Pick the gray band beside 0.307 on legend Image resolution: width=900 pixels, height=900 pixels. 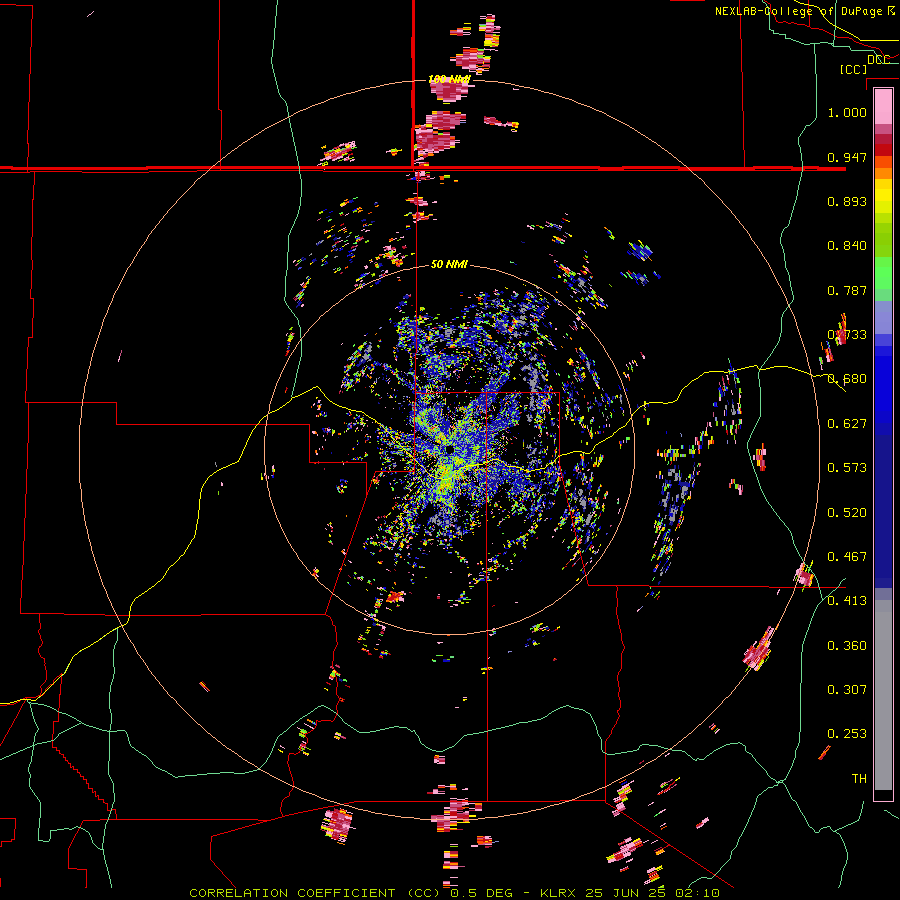pos(883,690)
